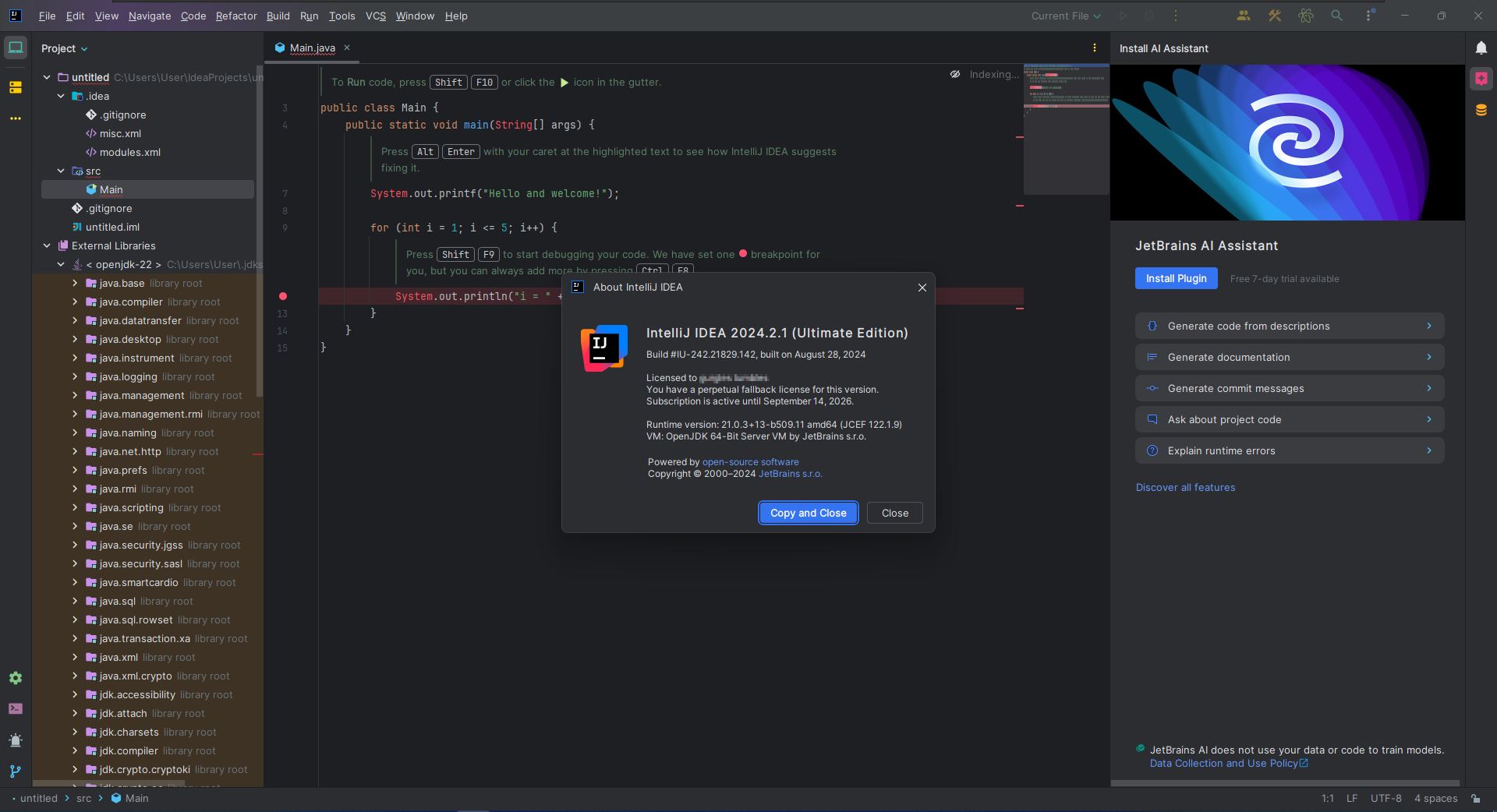Click Explain runtime errors row

(1290, 450)
